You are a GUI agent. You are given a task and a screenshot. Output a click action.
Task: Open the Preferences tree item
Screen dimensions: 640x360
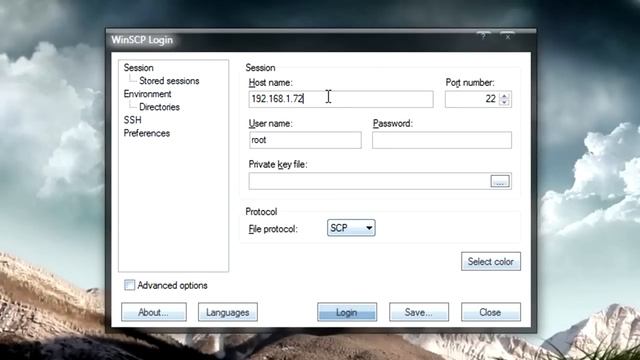pyautogui.click(x=147, y=133)
